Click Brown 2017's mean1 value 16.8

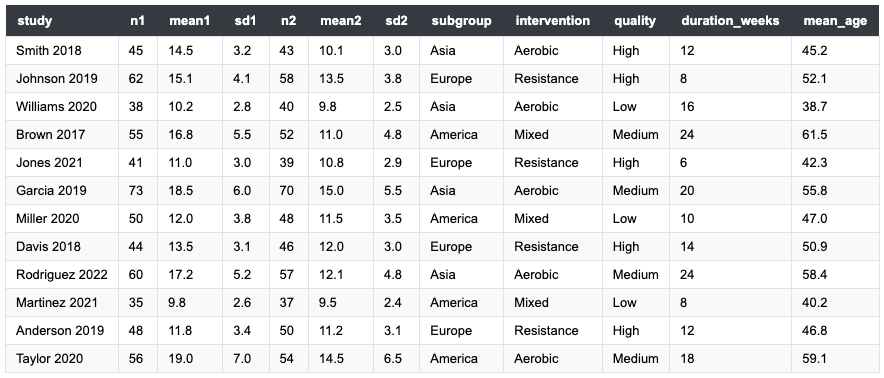(180, 135)
